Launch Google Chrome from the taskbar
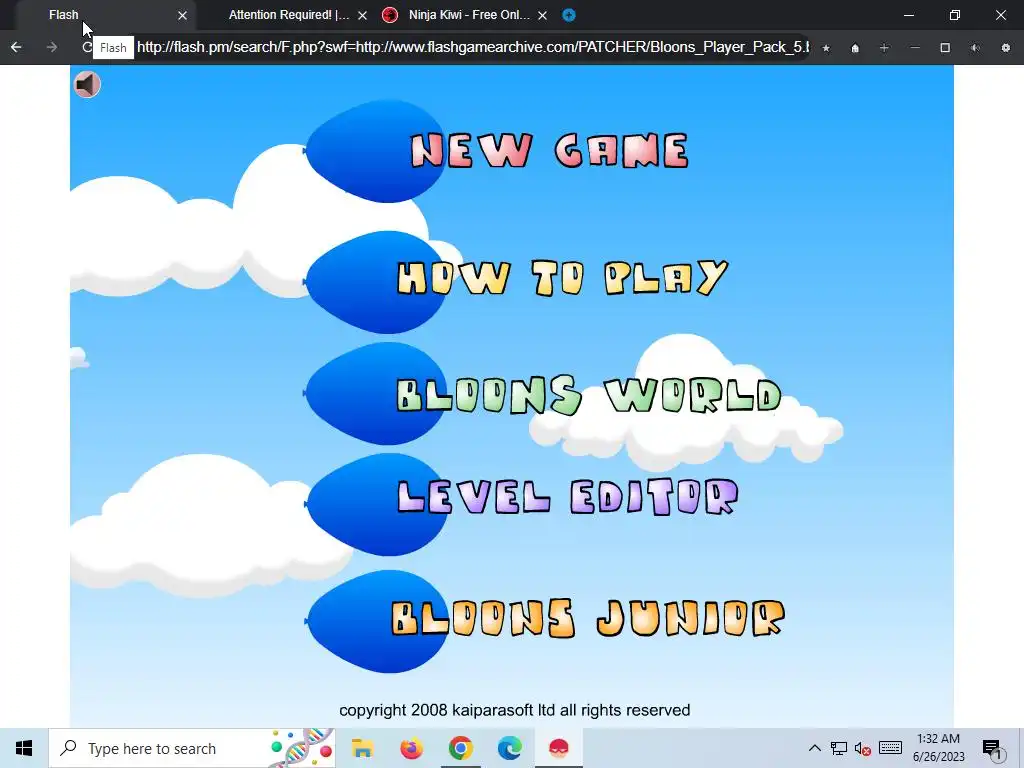 pos(460,748)
